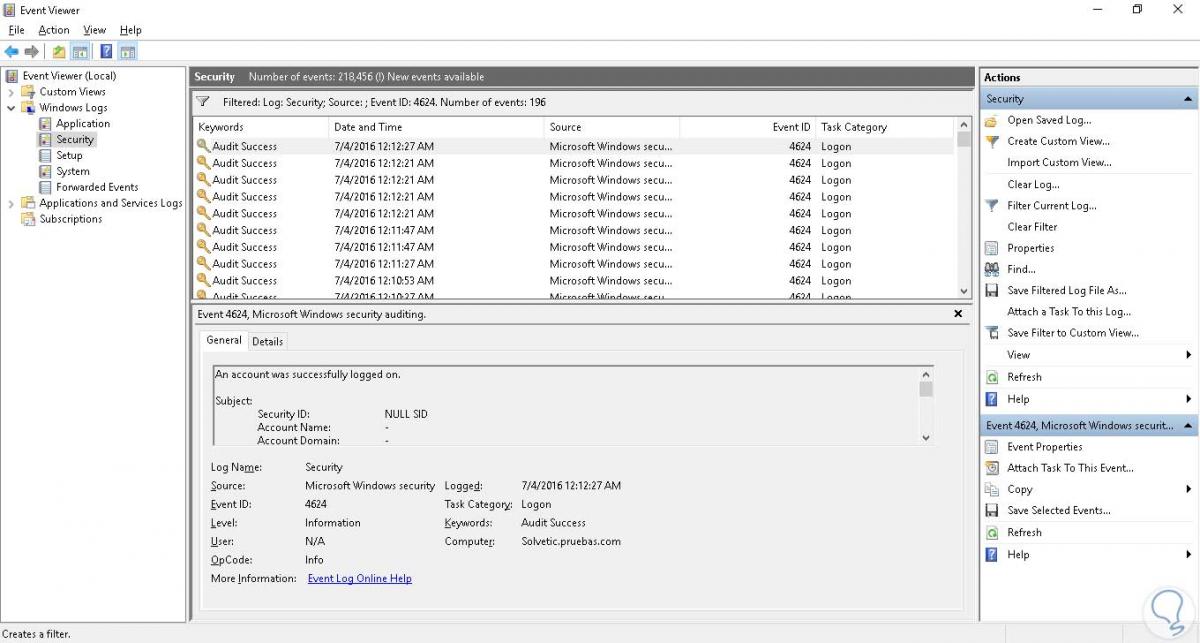The width and height of the screenshot is (1200, 643).
Task: Click the Up one level toolbar icon
Action: pos(59,52)
